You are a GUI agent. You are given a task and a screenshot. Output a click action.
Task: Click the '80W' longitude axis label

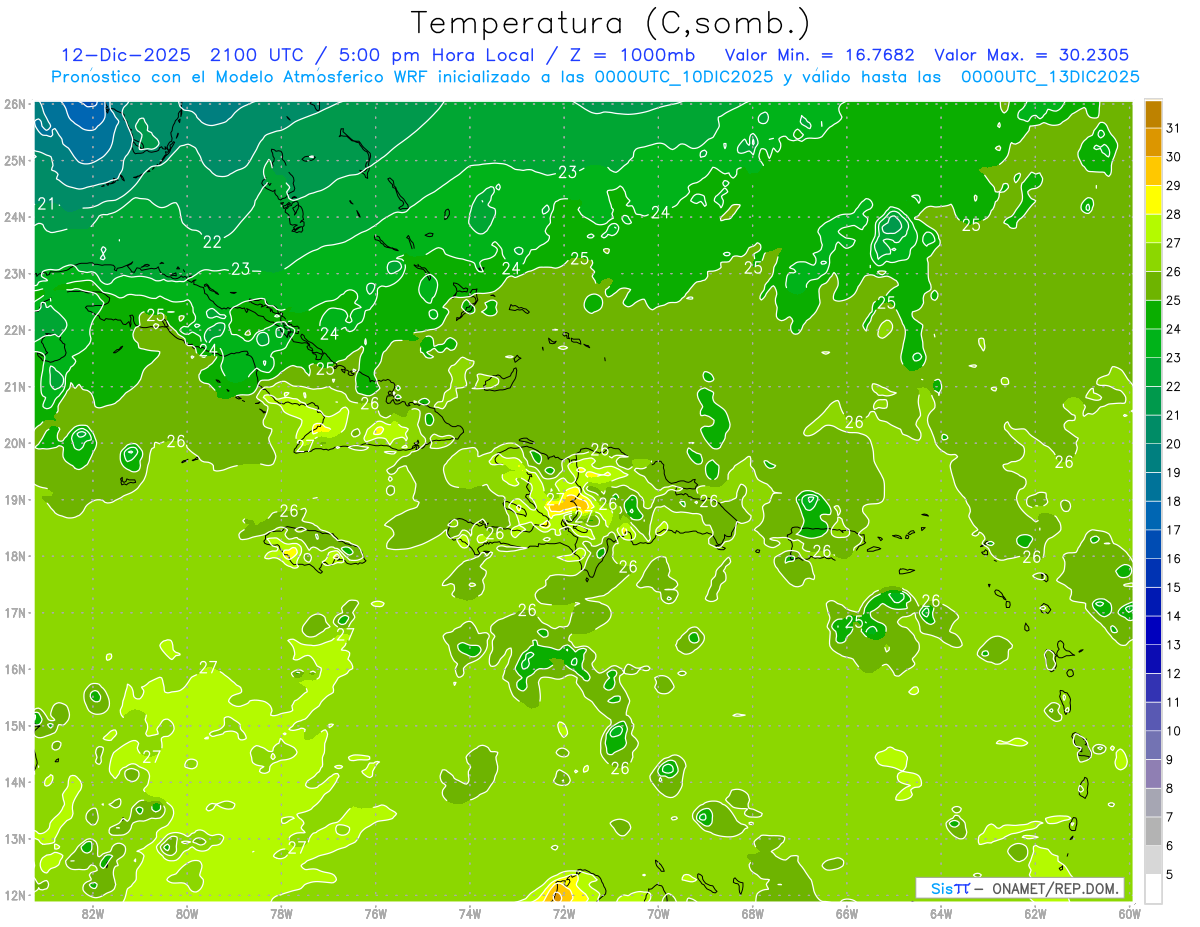click(x=187, y=913)
